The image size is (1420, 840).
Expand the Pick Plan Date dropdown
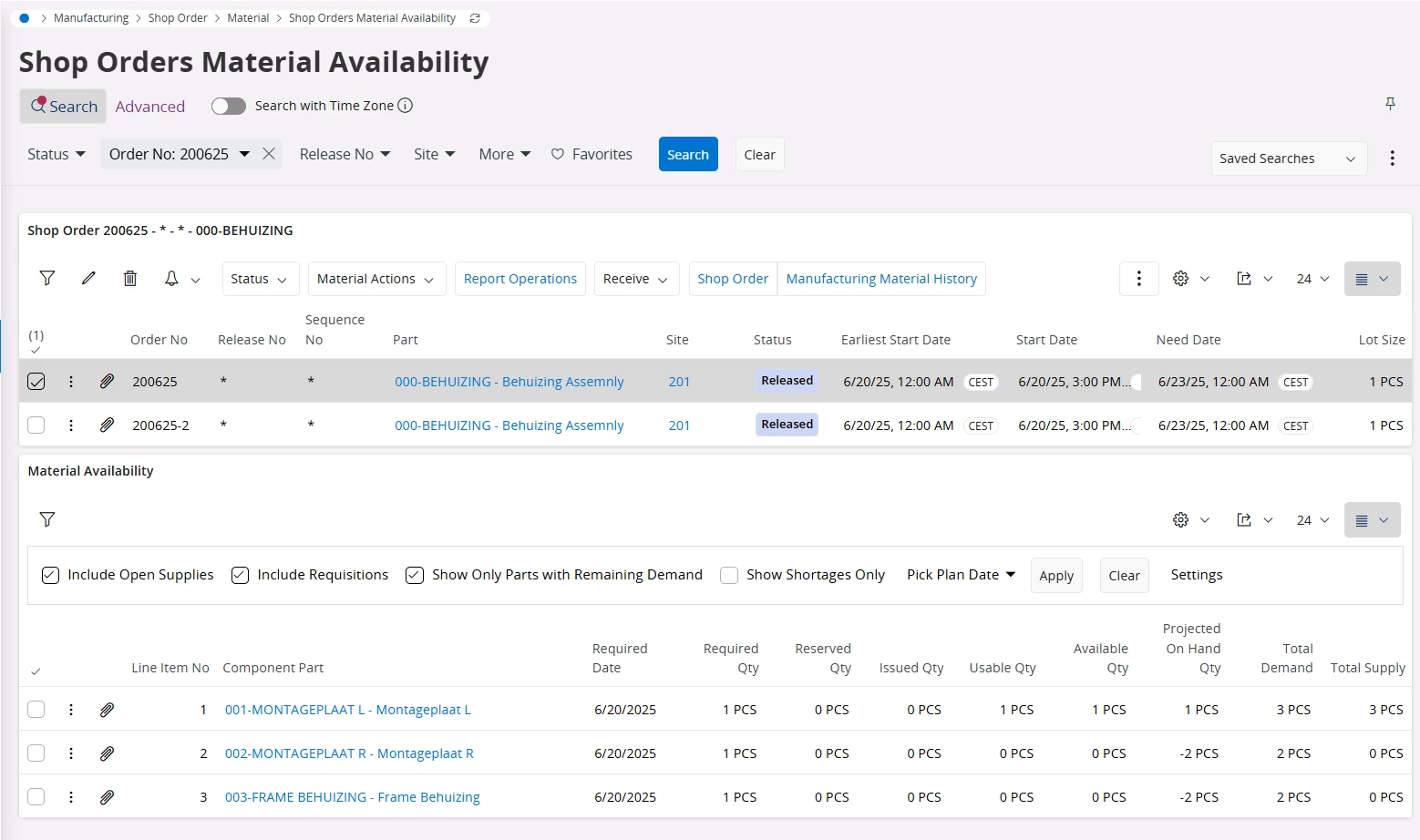(x=961, y=575)
